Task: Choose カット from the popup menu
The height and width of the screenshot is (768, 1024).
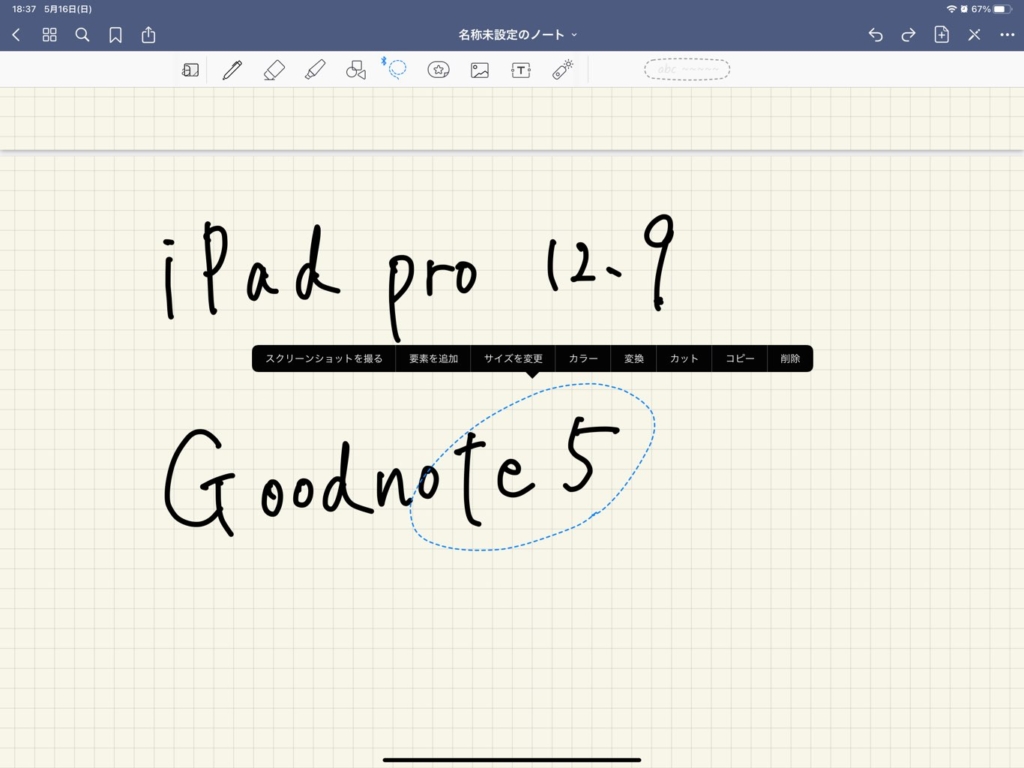Action: coord(684,359)
